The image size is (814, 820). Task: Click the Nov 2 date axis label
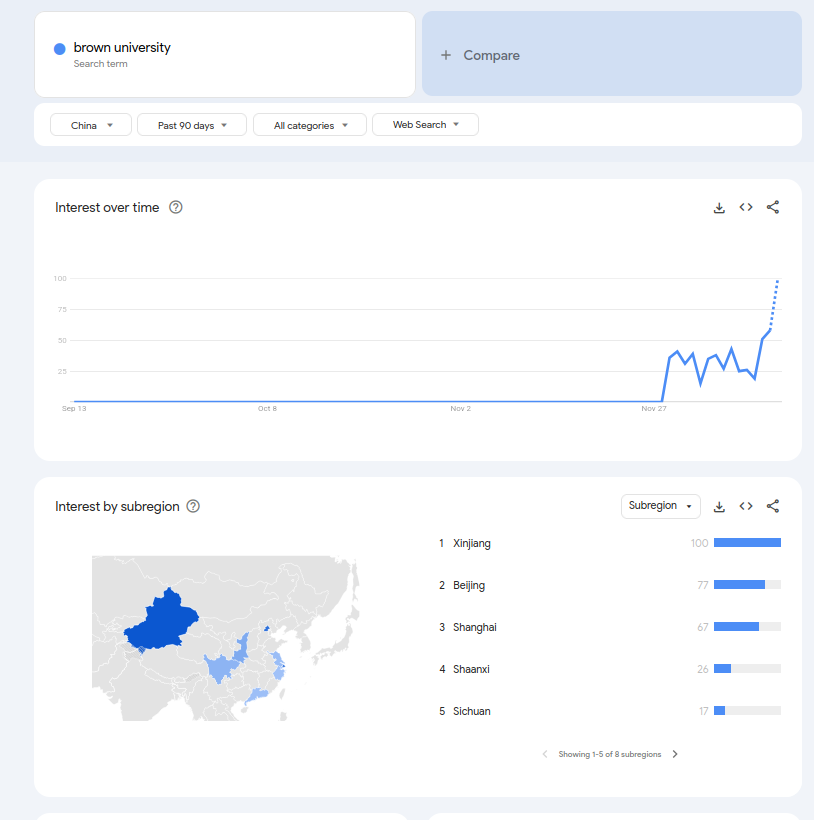pos(461,408)
